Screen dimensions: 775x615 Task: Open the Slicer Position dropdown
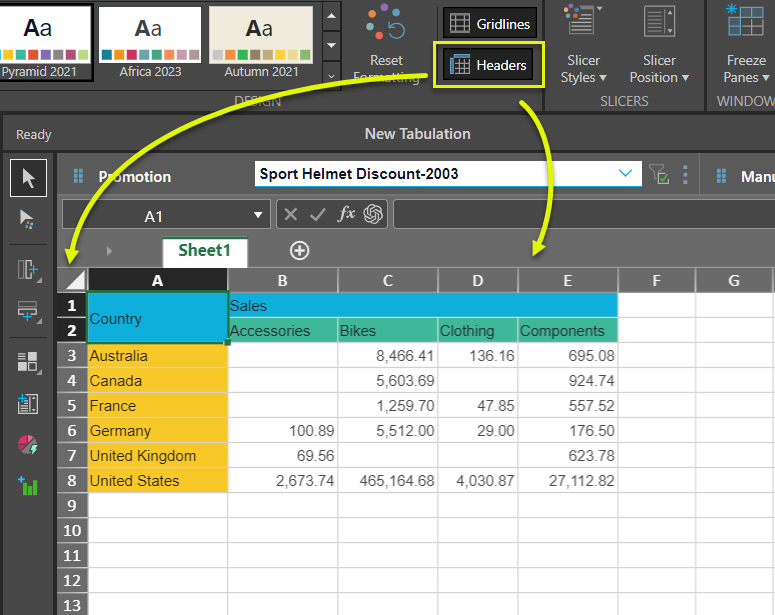[x=659, y=45]
